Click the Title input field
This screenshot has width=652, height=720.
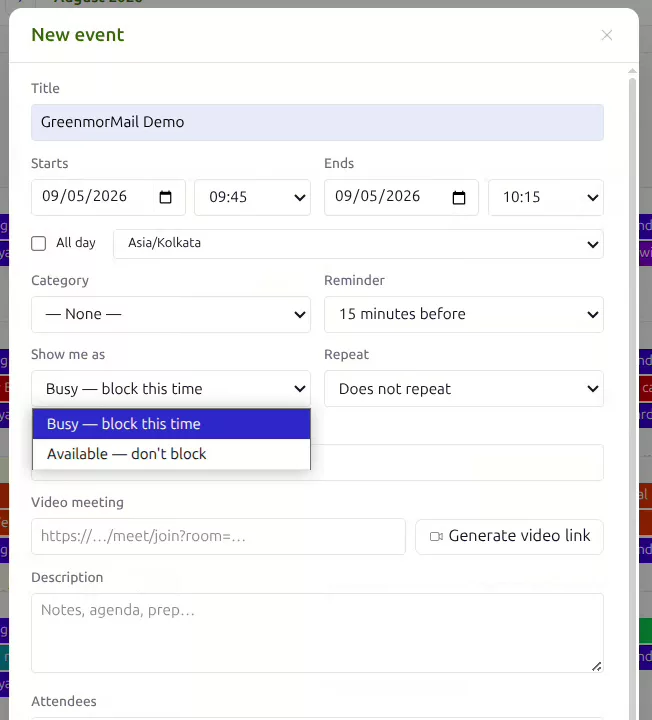(x=317, y=122)
